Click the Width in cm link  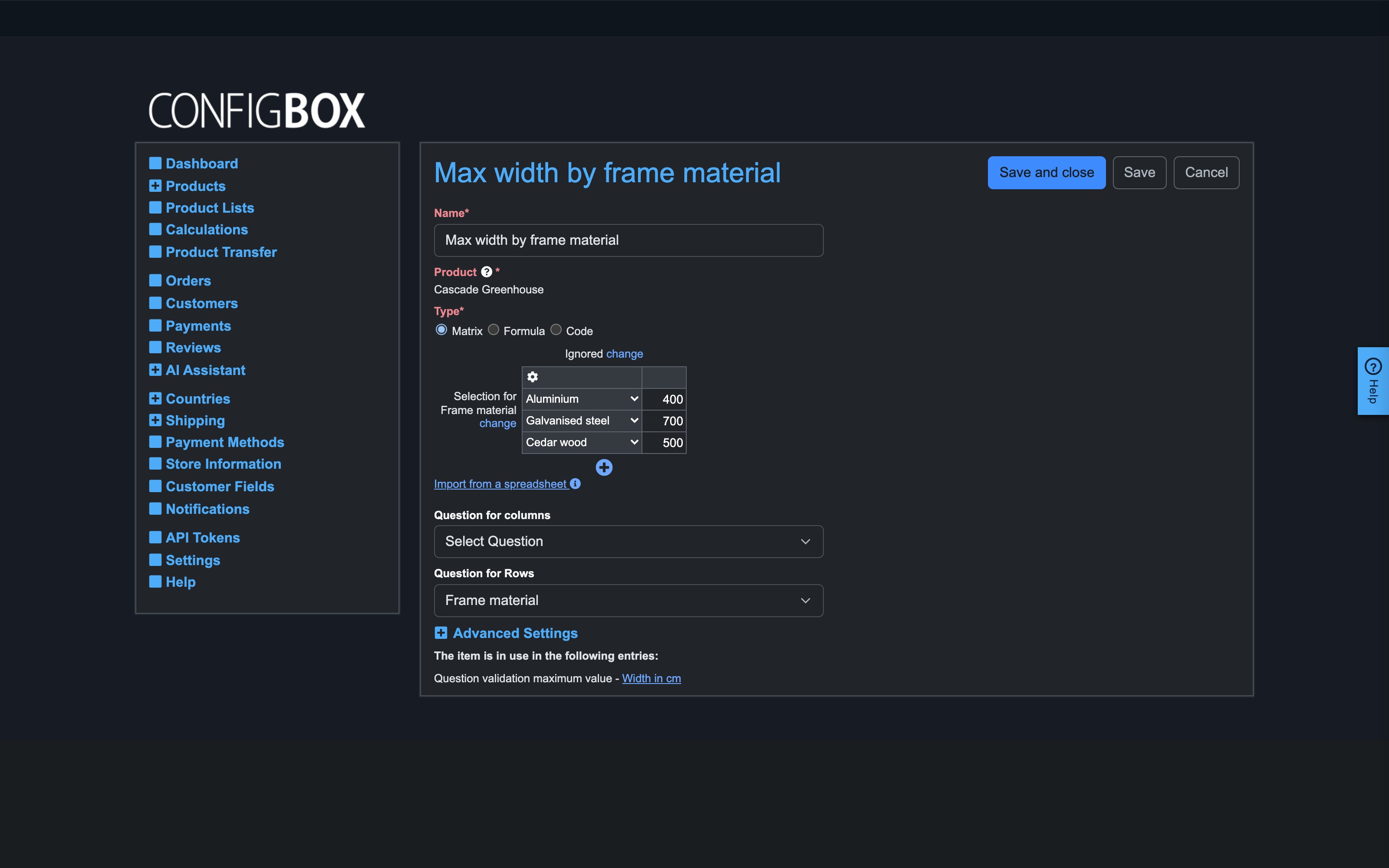[652, 678]
